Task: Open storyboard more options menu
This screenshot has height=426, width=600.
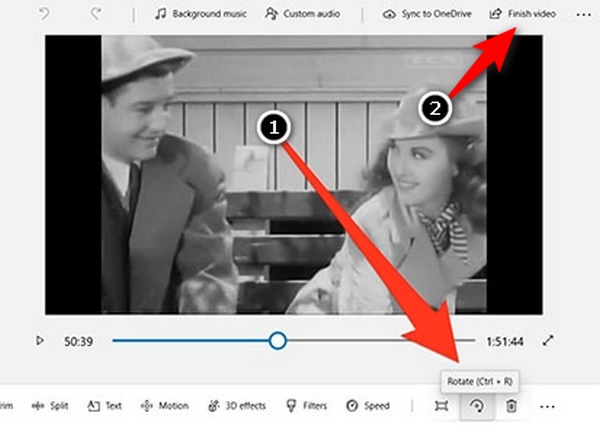Action: (x=547, y=406)
